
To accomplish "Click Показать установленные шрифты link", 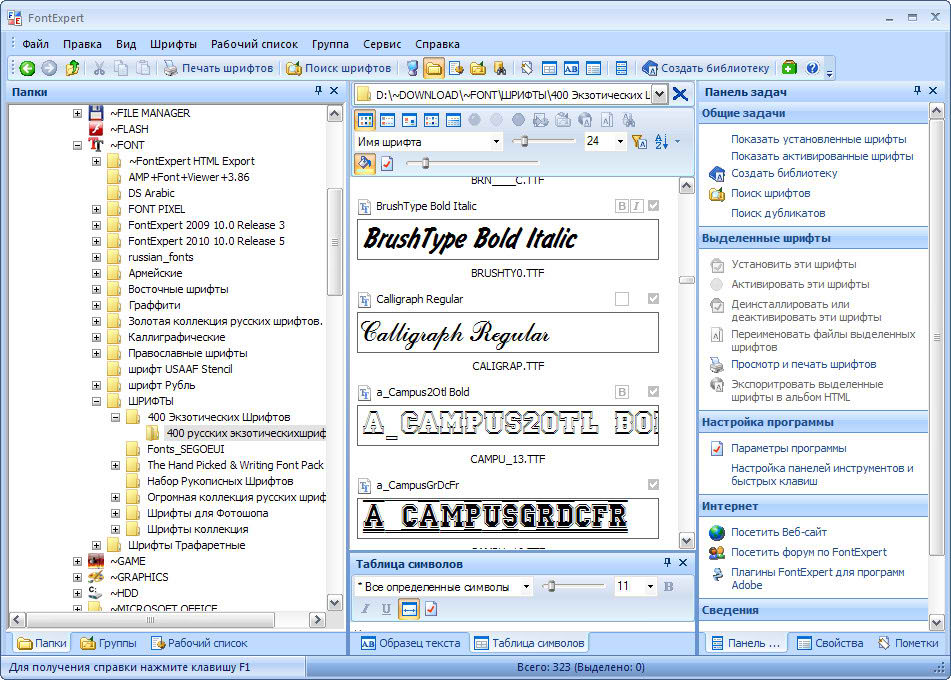I will [818, 139].
